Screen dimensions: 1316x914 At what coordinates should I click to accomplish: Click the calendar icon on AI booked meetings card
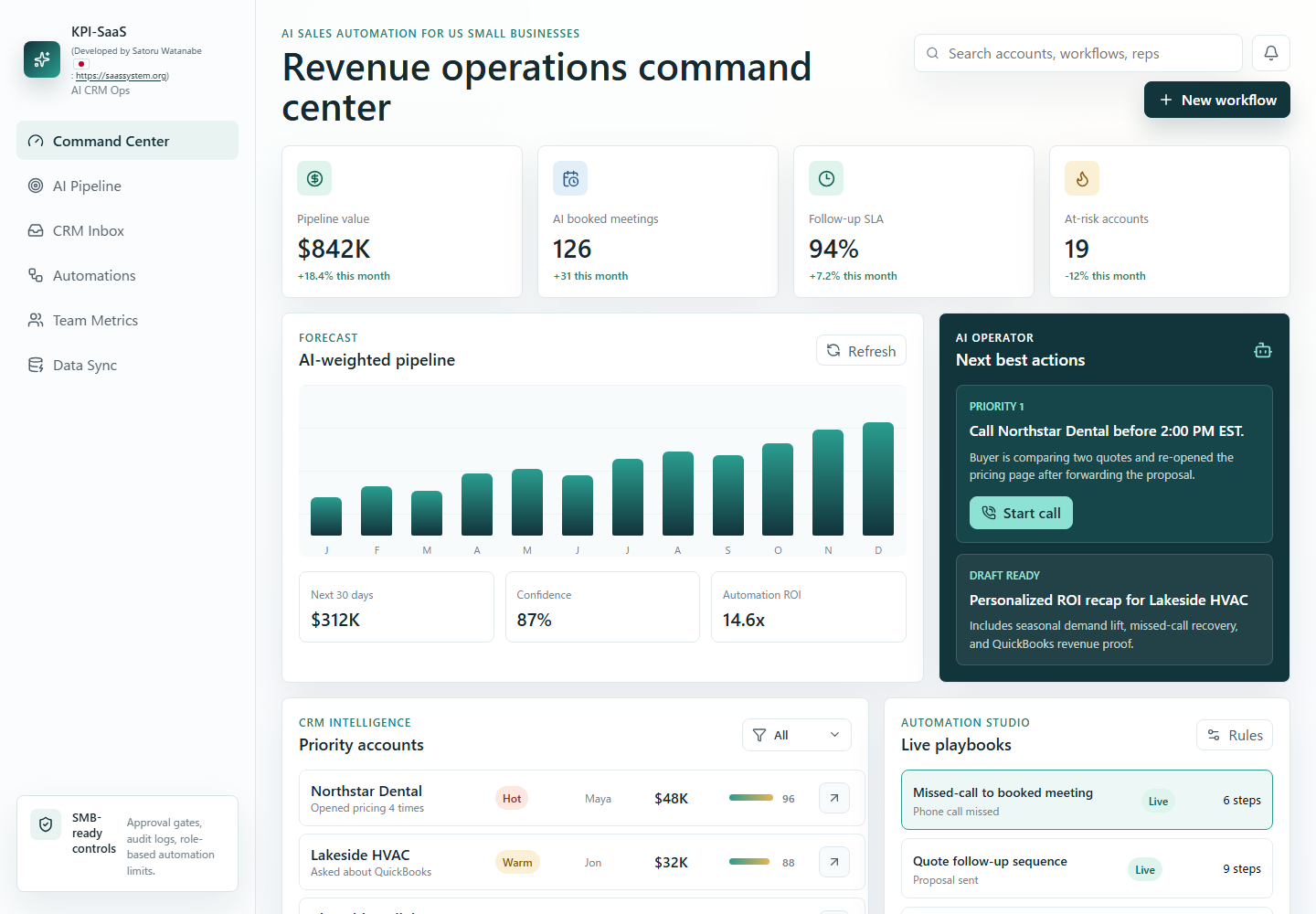coord(570,178)
